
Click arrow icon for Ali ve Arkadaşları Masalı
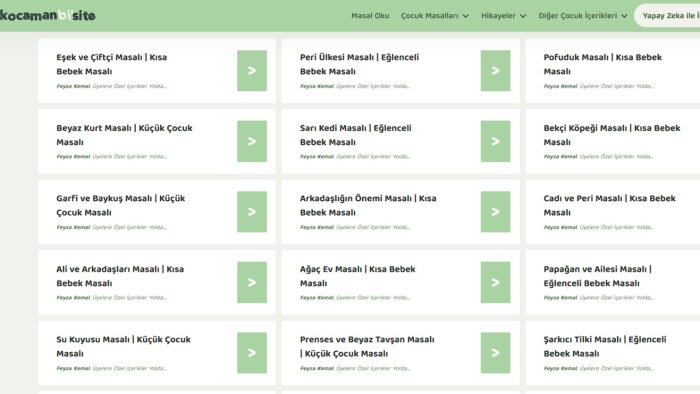pos(252,282)
